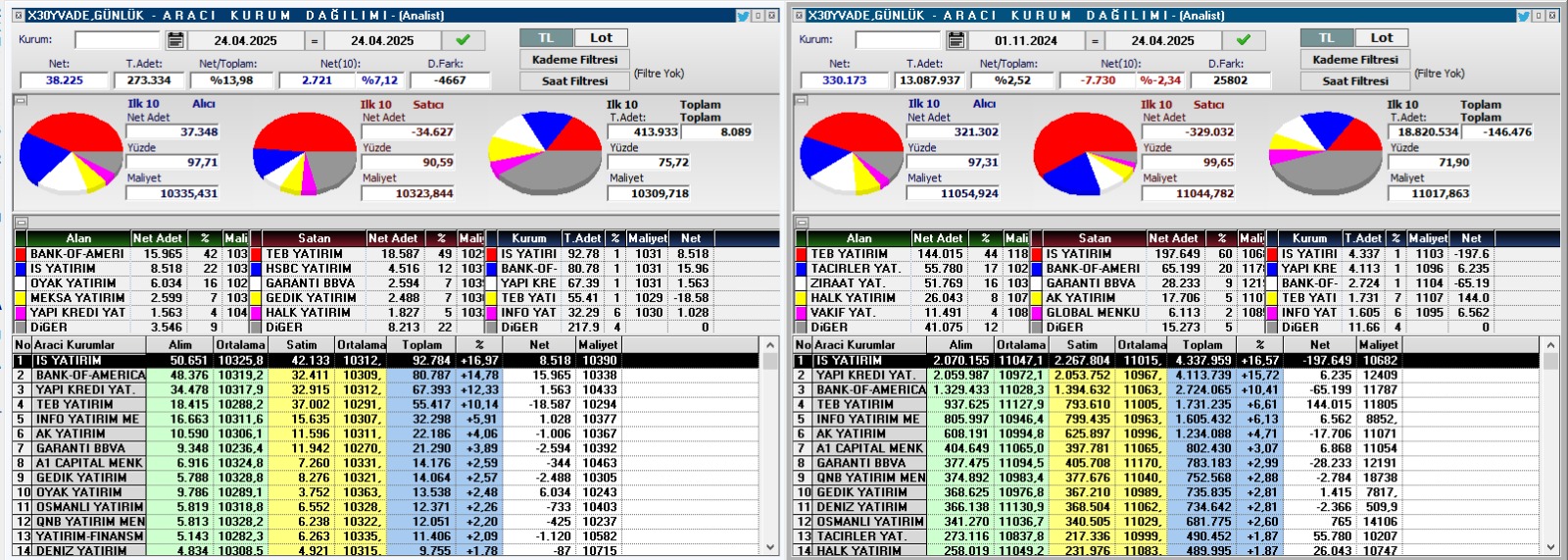Click HSBC YATIRIM in left Satan list
Screen dimensions: 1568x560
309,269
